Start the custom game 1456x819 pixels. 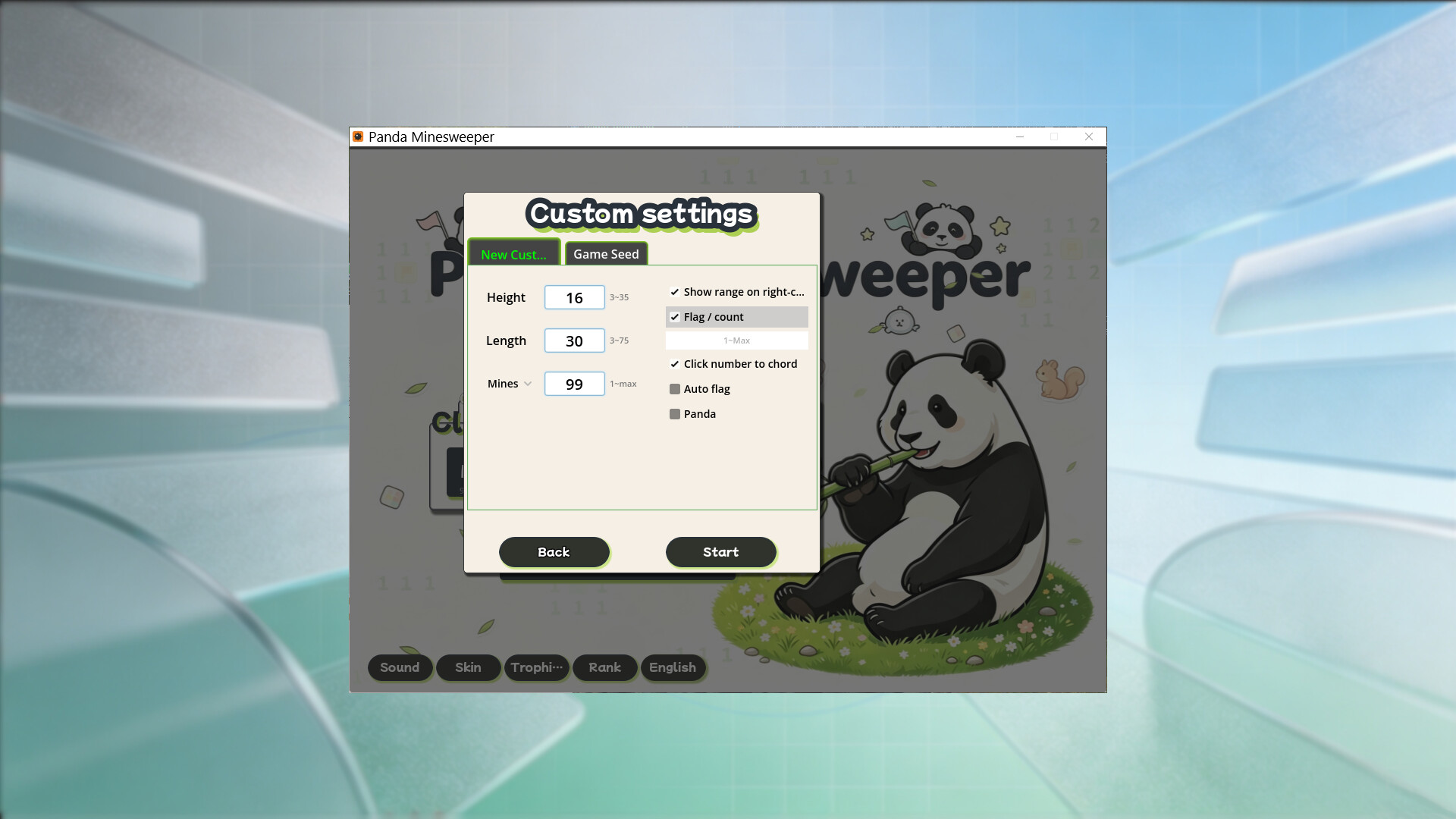pyautogui.click(x=720, y=552)
